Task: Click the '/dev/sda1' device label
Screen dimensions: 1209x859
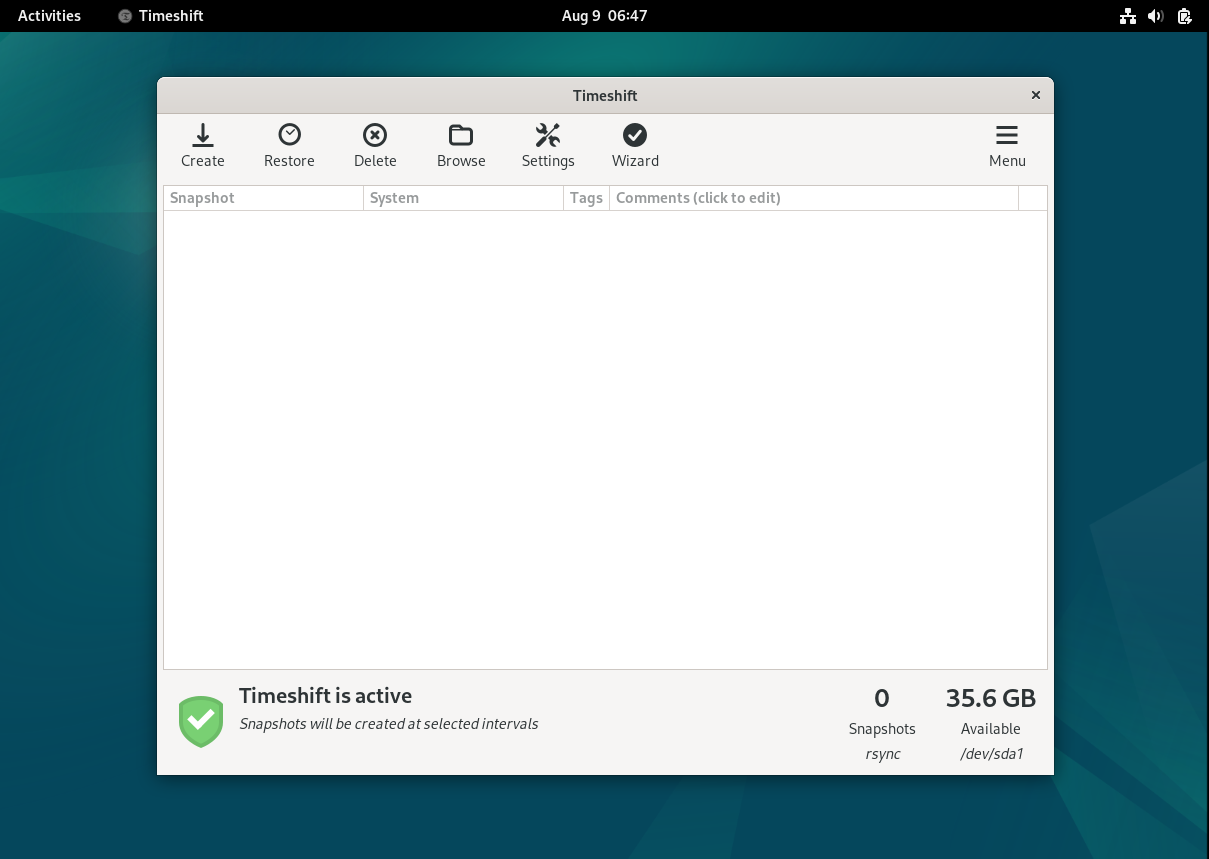Action: pos(991,754)
